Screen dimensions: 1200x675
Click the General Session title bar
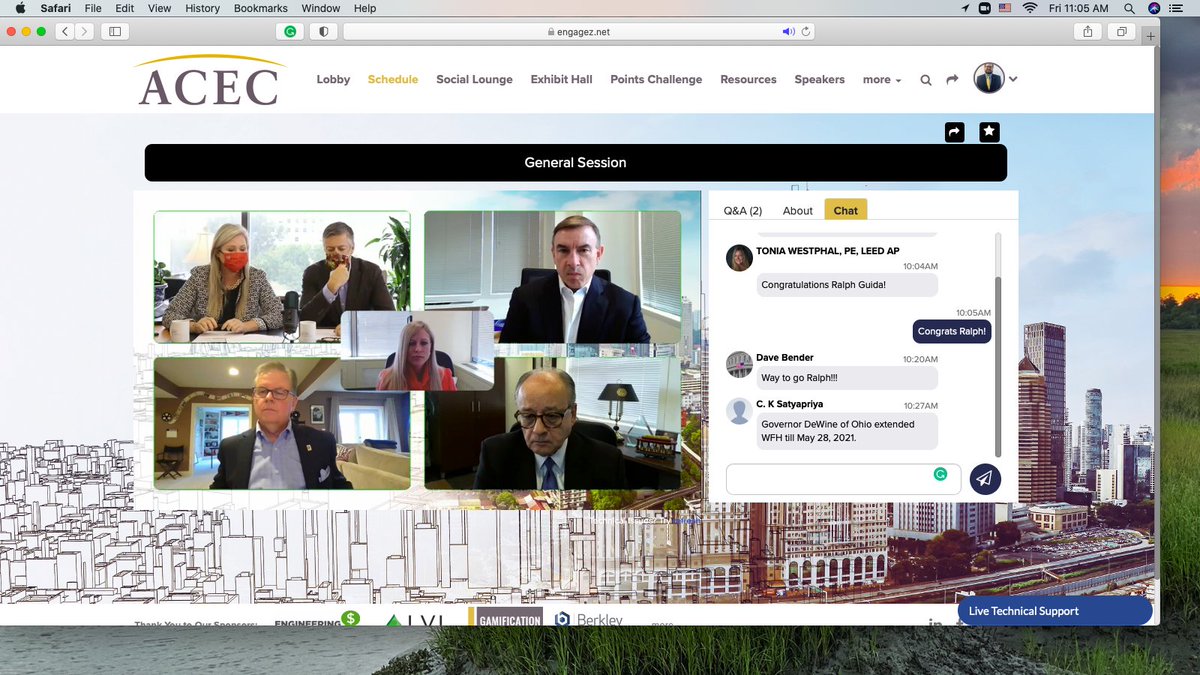pos(575,162)
